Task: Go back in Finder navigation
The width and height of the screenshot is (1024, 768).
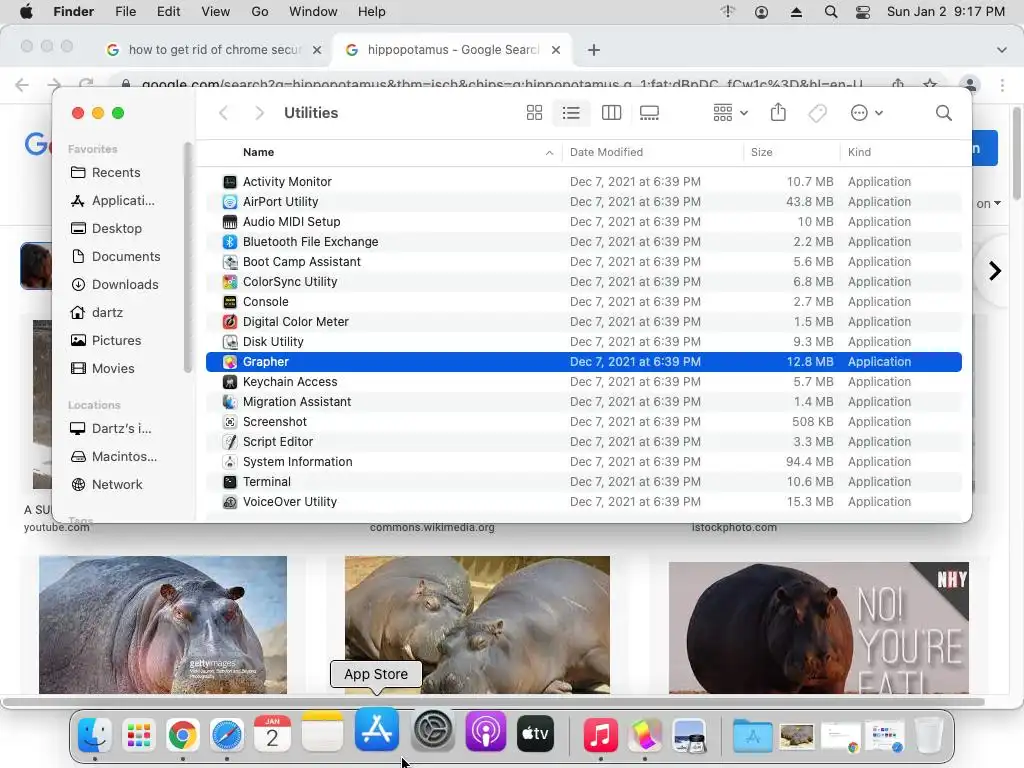Action: click(224, 113)
